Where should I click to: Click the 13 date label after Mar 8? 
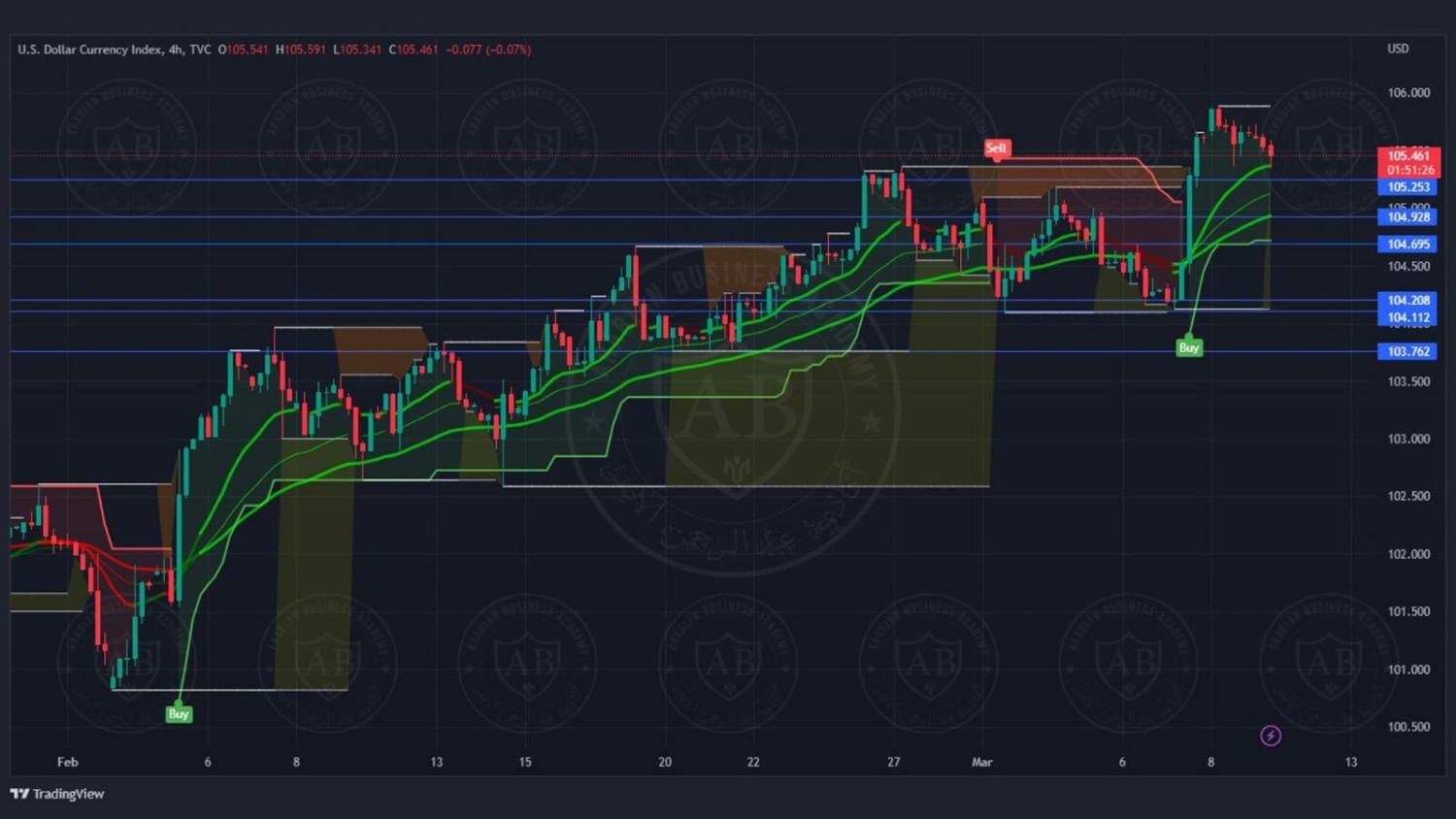click(x=1351, y=762)
